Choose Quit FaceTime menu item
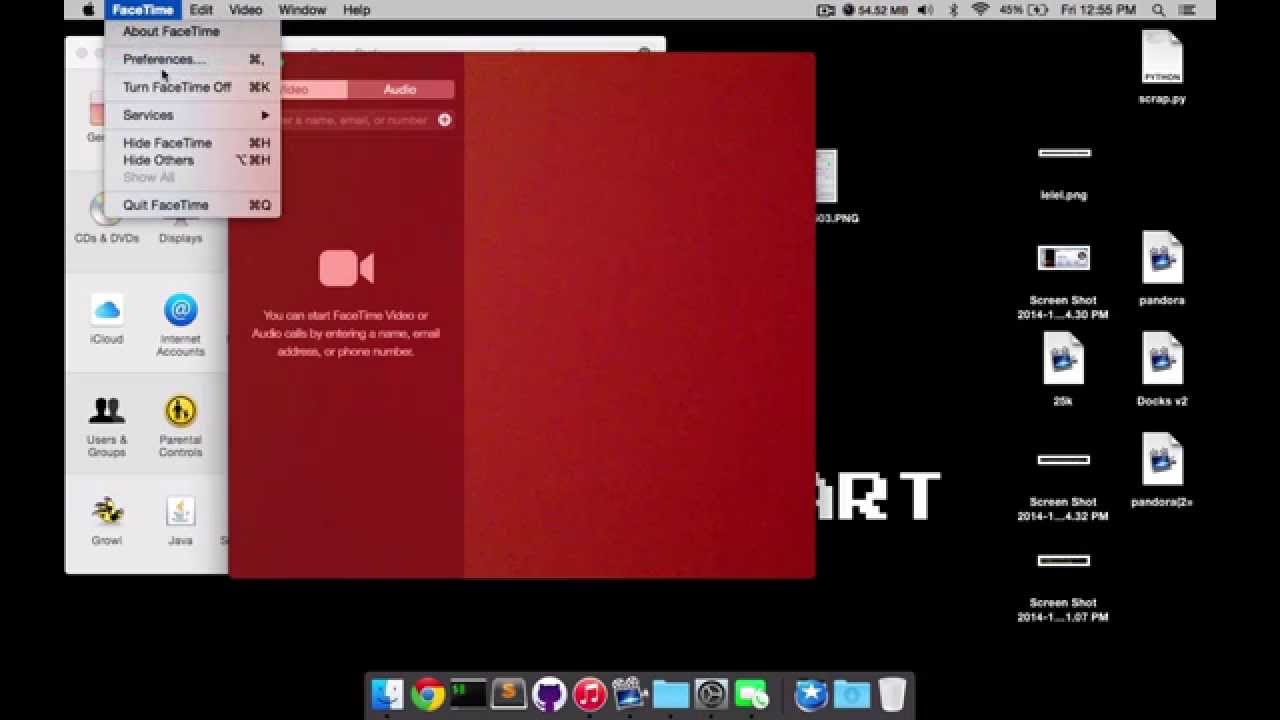This screenshot has height=720, width=1280. pyautogui.click(x=192, y=205)
